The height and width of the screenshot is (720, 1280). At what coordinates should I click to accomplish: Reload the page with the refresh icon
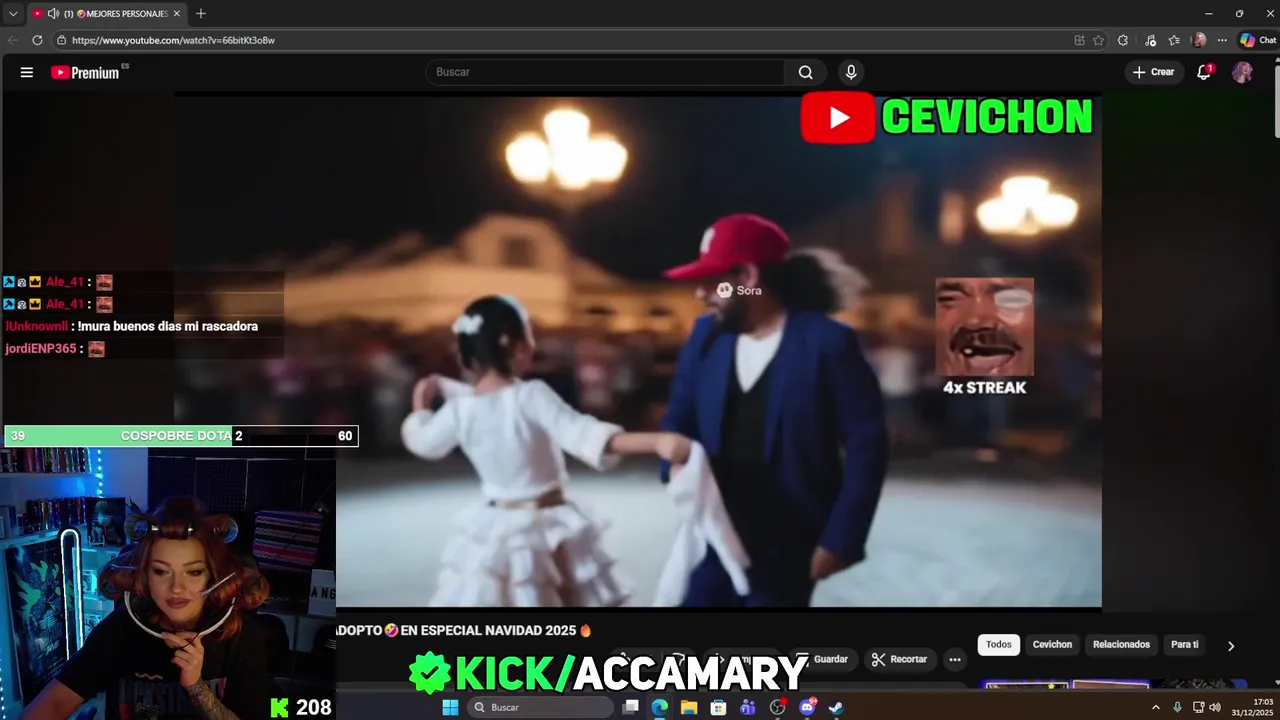pyautogui.click(x=37, y=40)
